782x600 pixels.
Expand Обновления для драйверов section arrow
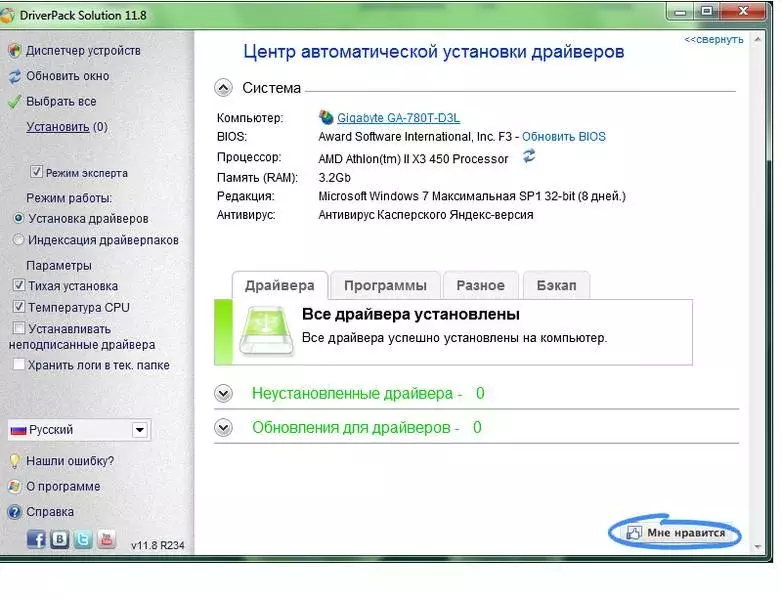223,427
